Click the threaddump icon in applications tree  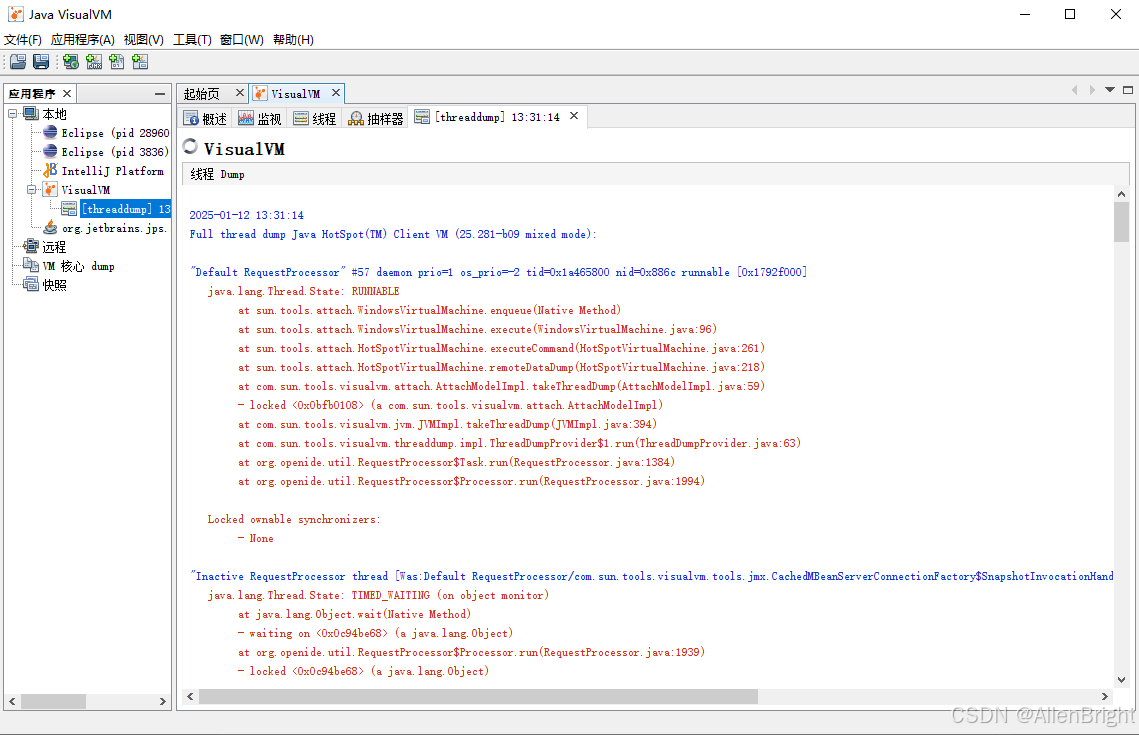pos(69,209)
